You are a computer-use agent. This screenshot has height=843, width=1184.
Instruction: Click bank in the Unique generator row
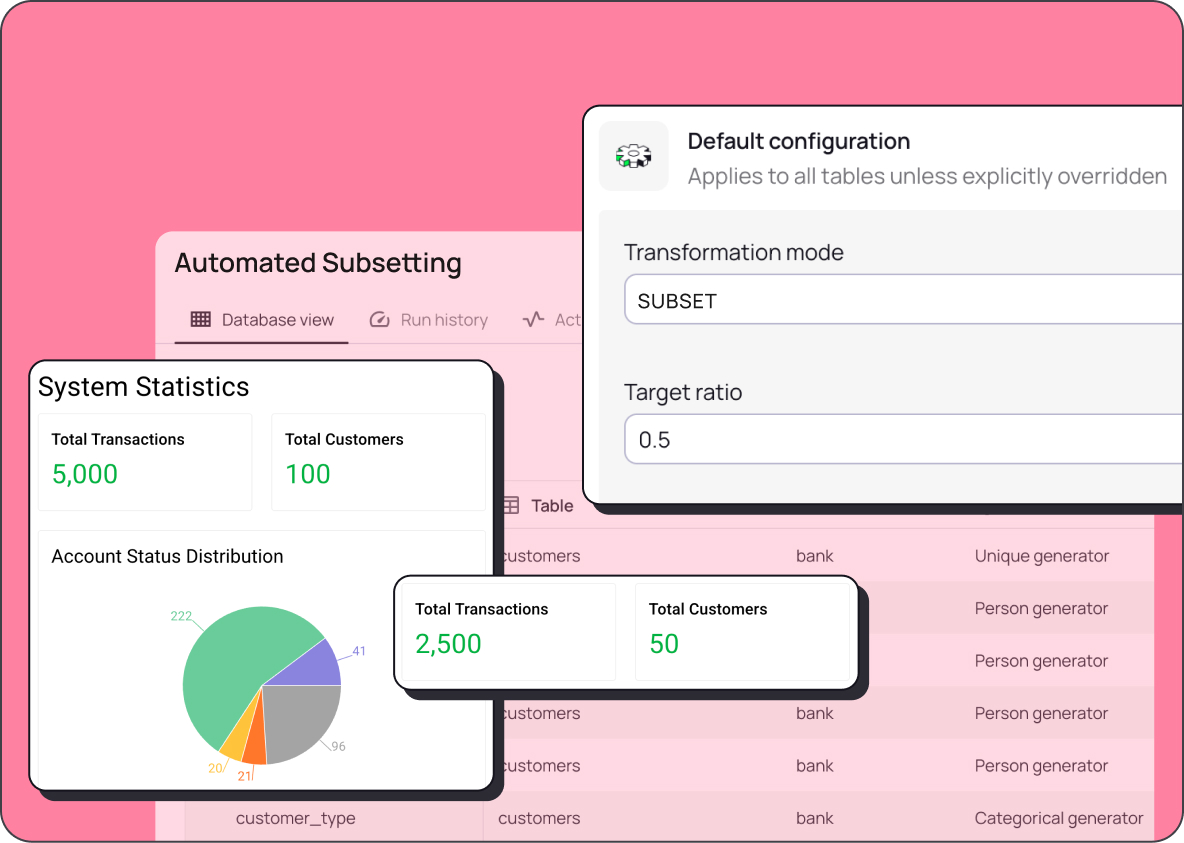(x=815, y=556)
